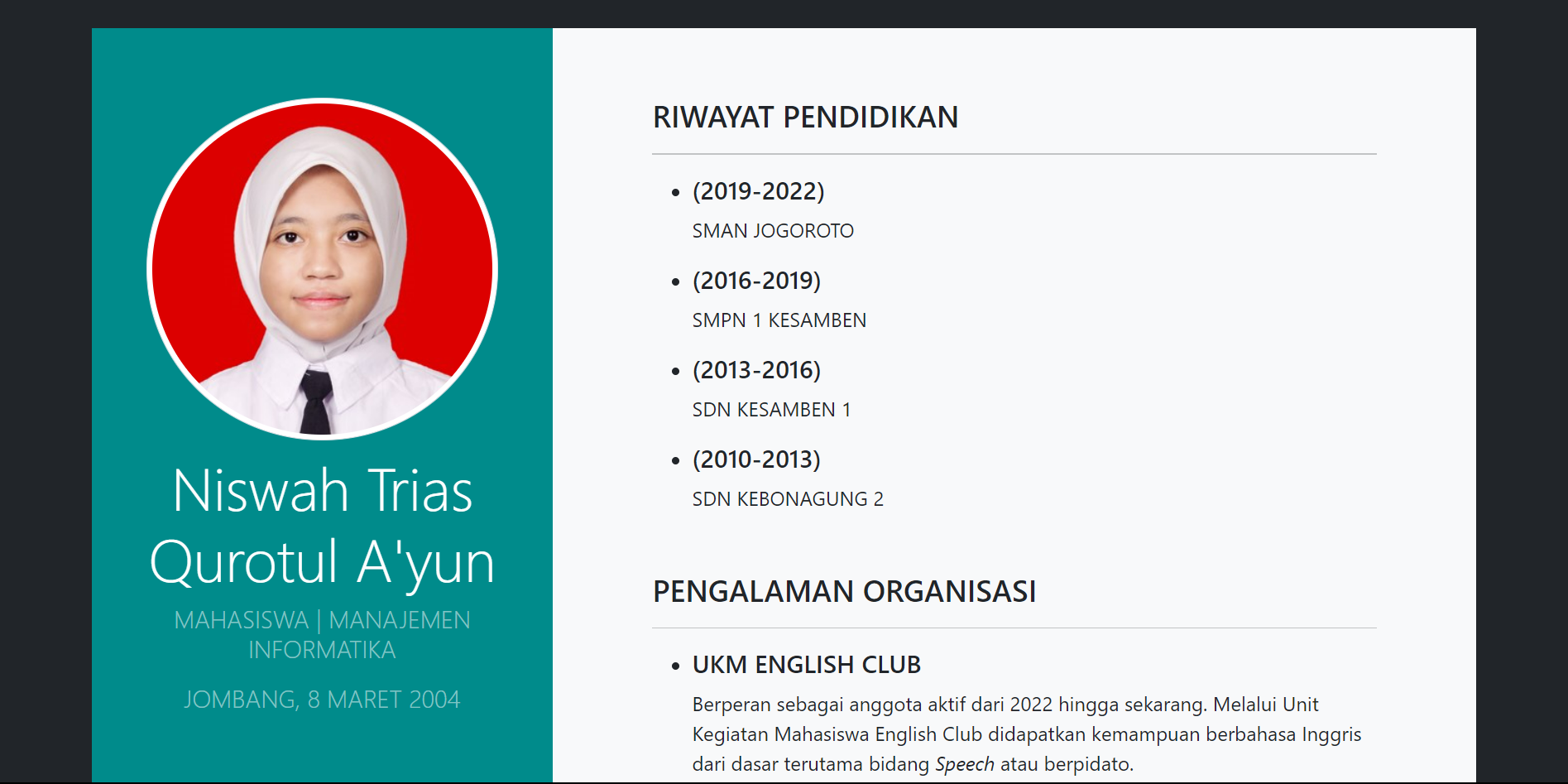Select the (2016-2019) date label
The height and width of the screenshot is (784, 1568).
tap(756, 281)
